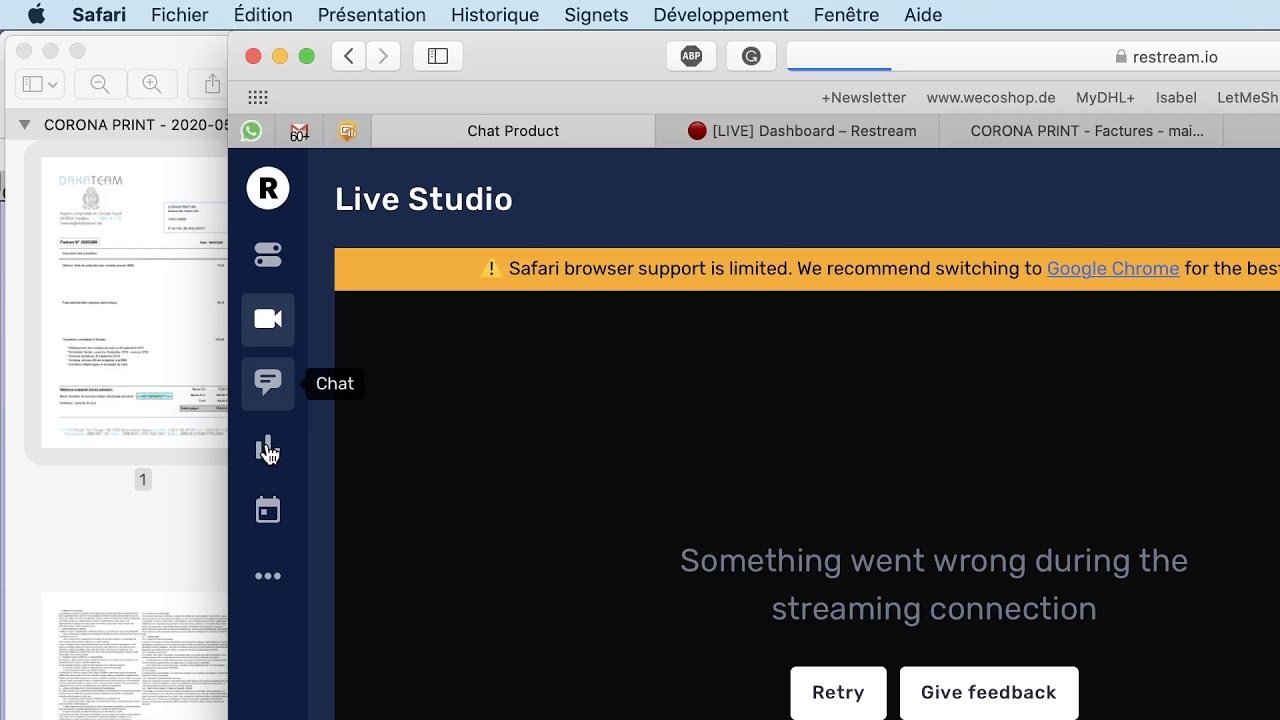Zoom out in the Preview window
This screenshot has width=1280, height=720.
pos(100,84)
